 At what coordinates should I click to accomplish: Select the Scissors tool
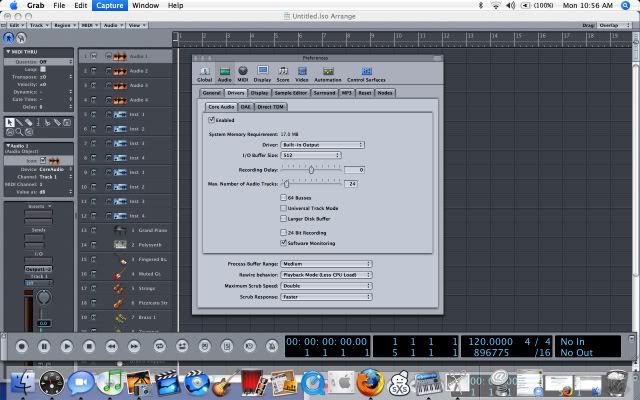[x=48, y=122]
